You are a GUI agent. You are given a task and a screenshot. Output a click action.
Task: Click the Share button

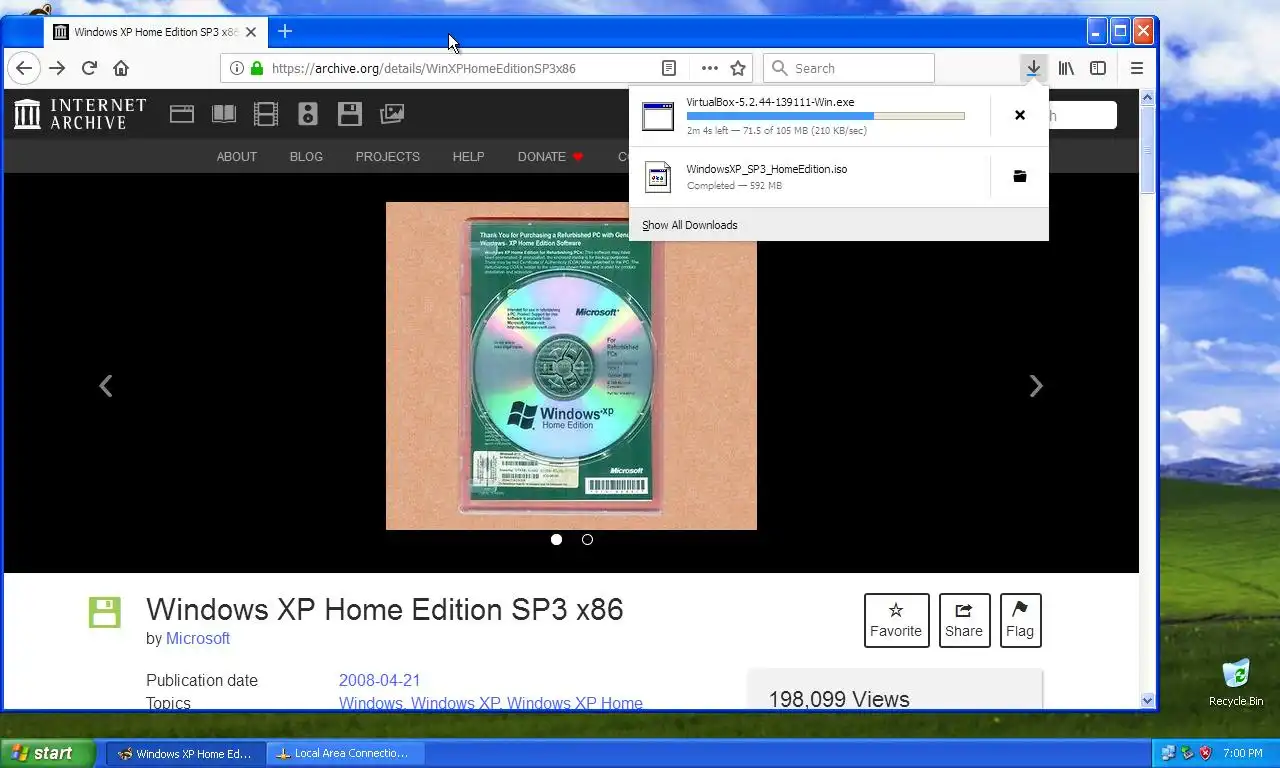point(964,620)
